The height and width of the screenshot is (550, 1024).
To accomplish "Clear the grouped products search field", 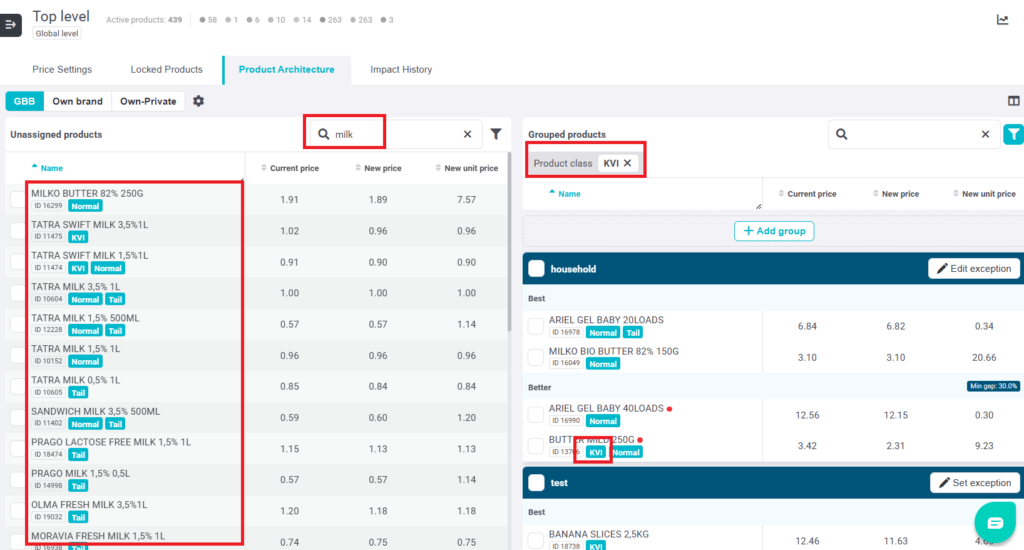I will [x=985, y=134].
